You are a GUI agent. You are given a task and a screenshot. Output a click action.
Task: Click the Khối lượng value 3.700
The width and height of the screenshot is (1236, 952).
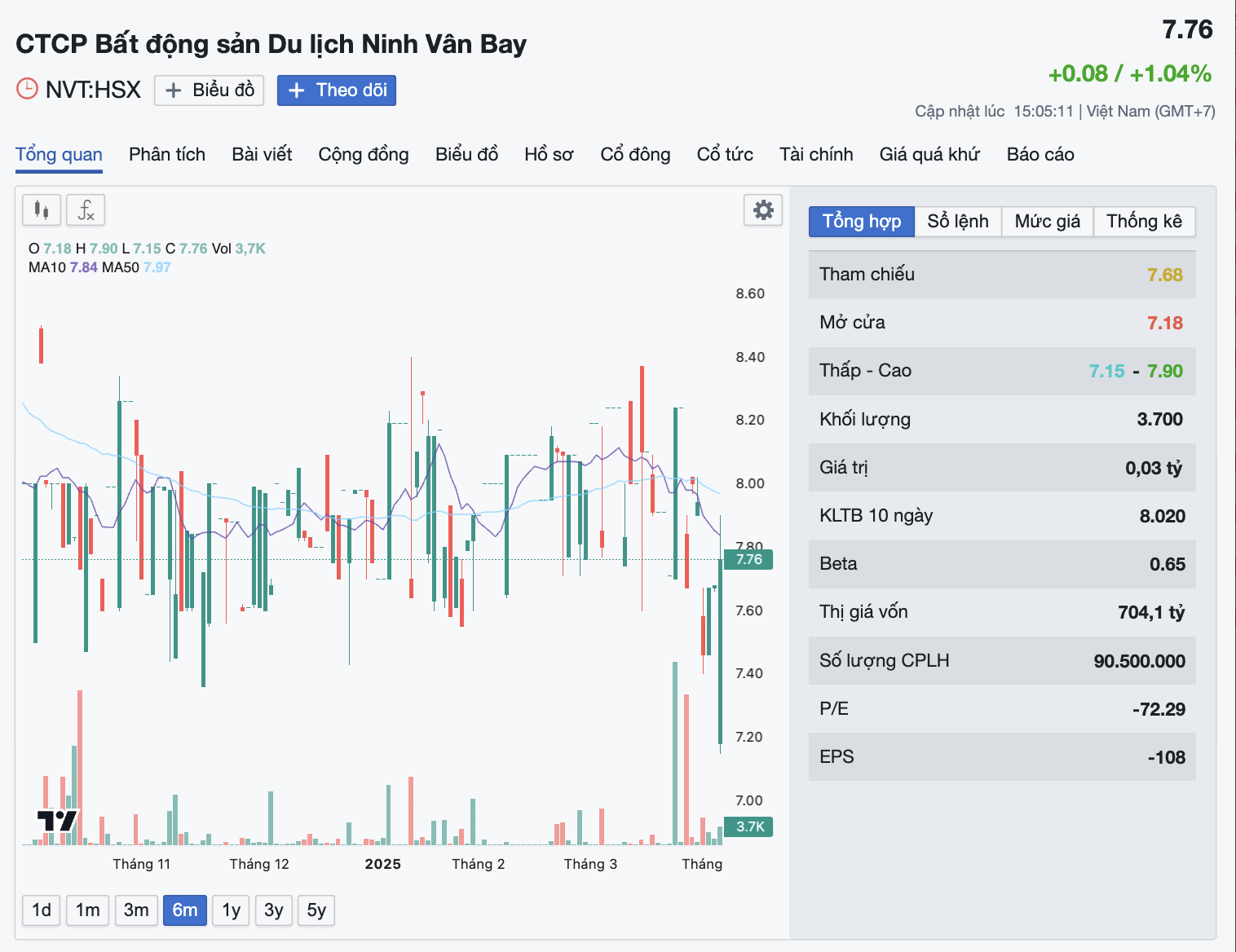[x=1160, y=419]
